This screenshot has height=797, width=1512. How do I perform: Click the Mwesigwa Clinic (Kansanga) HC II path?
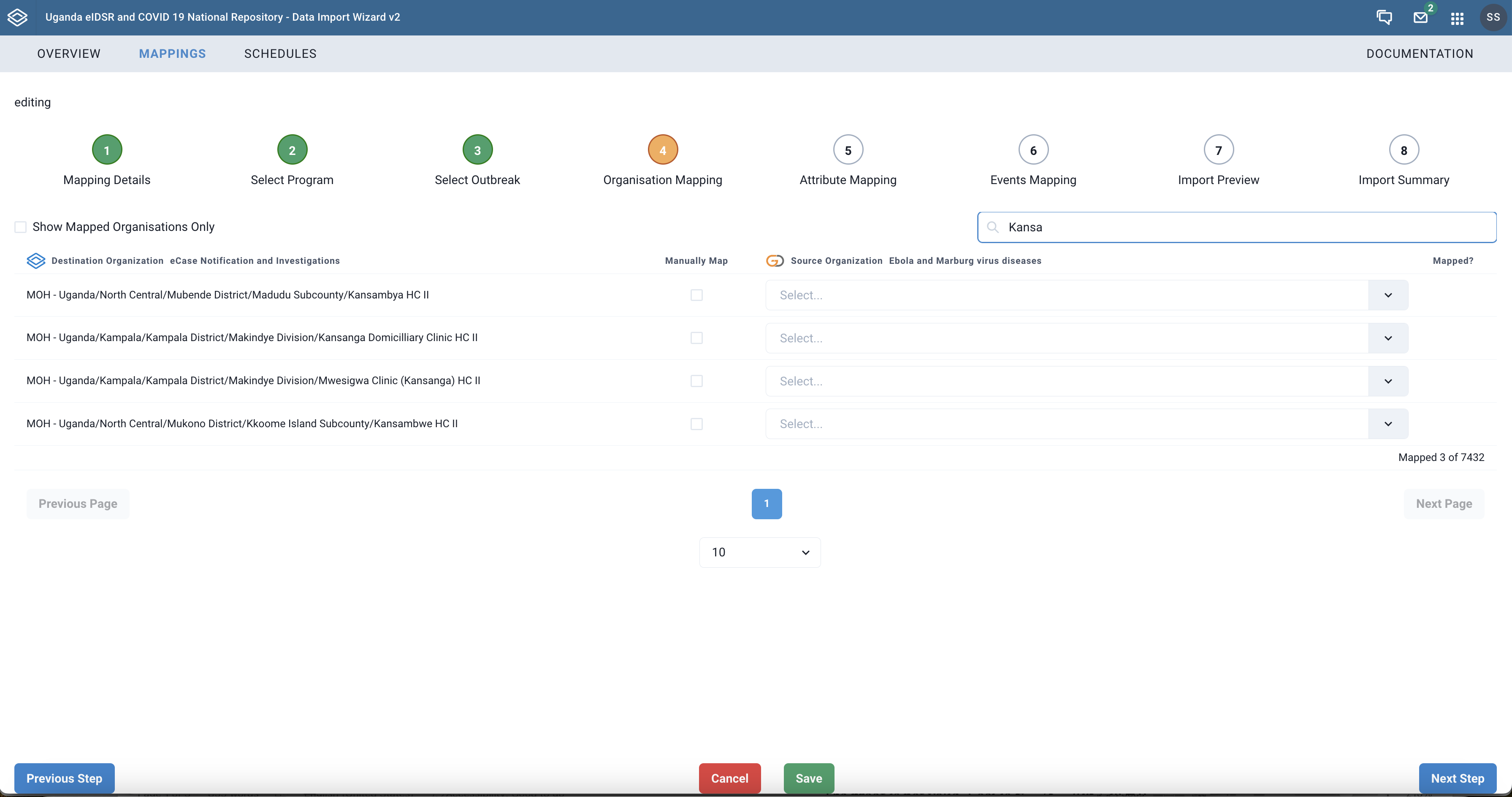pos(253,380)
